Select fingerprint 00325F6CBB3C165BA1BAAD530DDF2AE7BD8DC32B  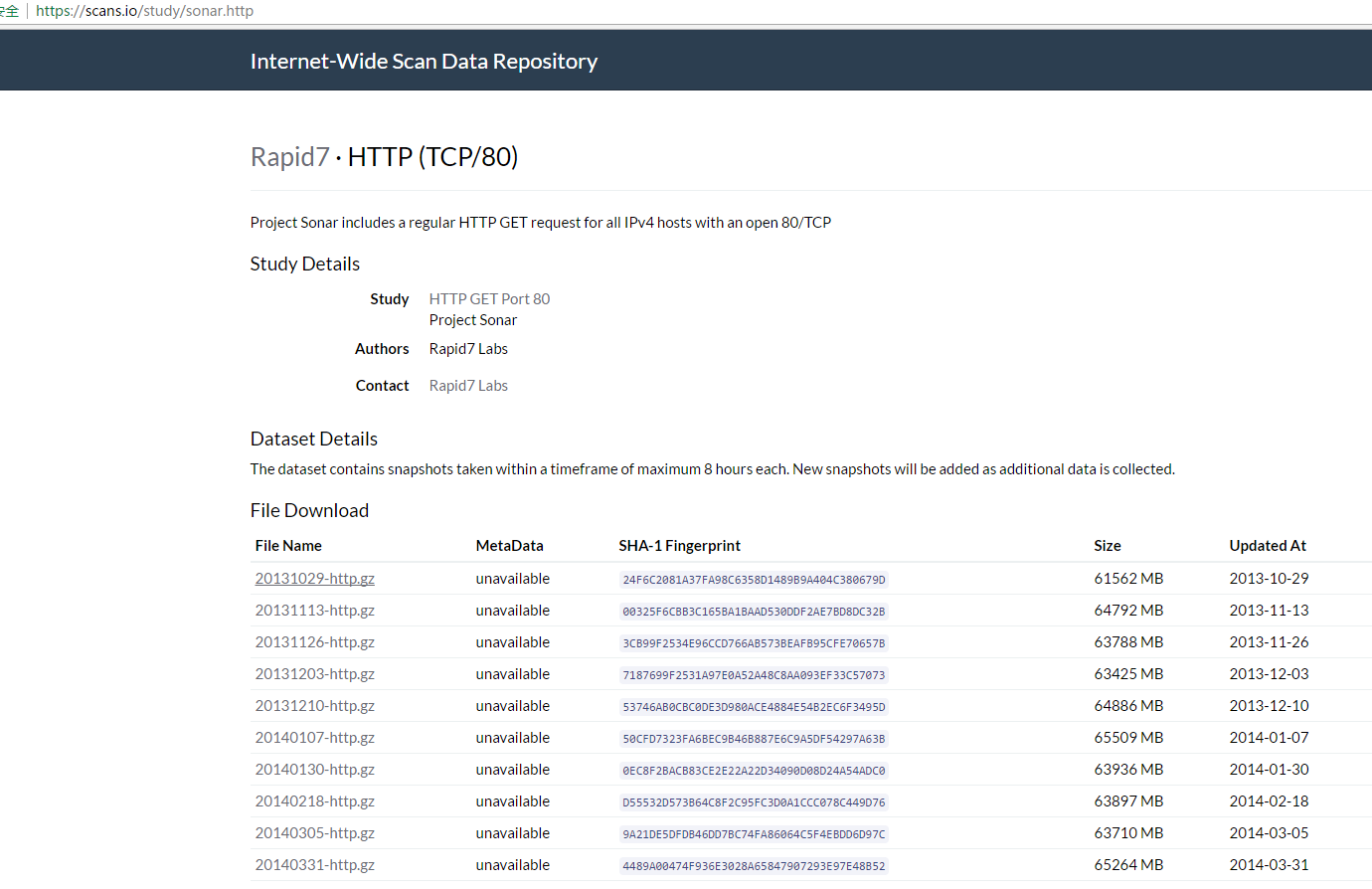[754, 612]
